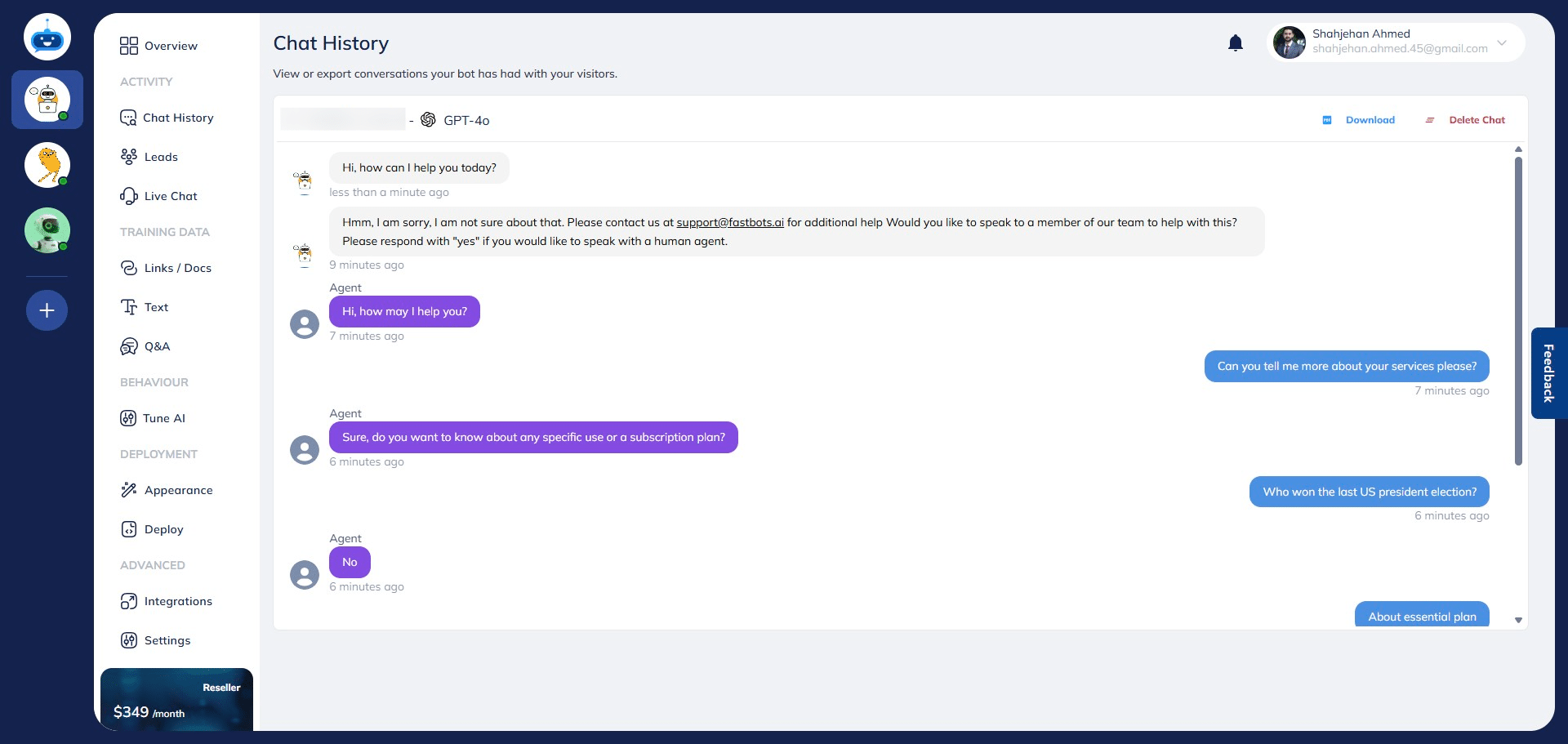Image resolution: width=1568 pixels, height=744 pixels.
Task: Open the Chat History section
Action: tap(177, 117)
